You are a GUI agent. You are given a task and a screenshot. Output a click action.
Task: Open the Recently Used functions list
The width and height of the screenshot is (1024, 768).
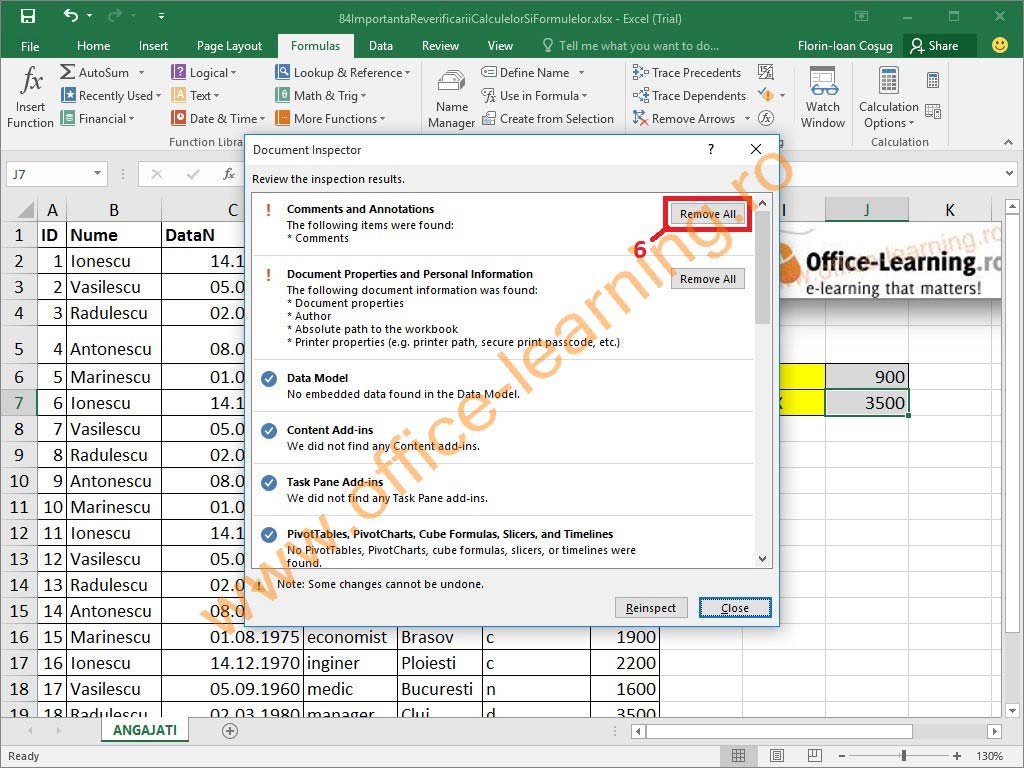[x=111, y=95]
